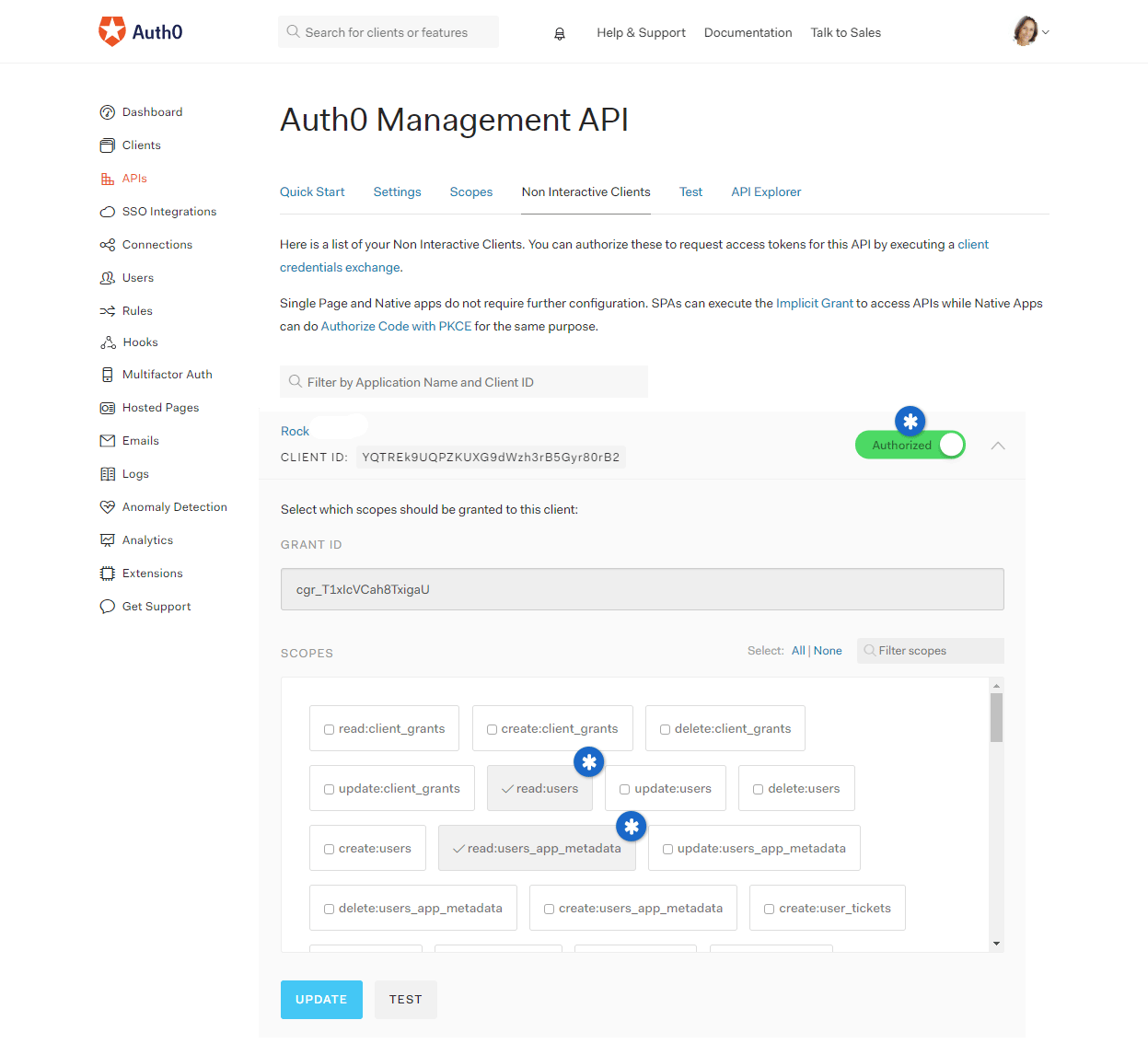Switch to the Settings tab

(397, 191)
